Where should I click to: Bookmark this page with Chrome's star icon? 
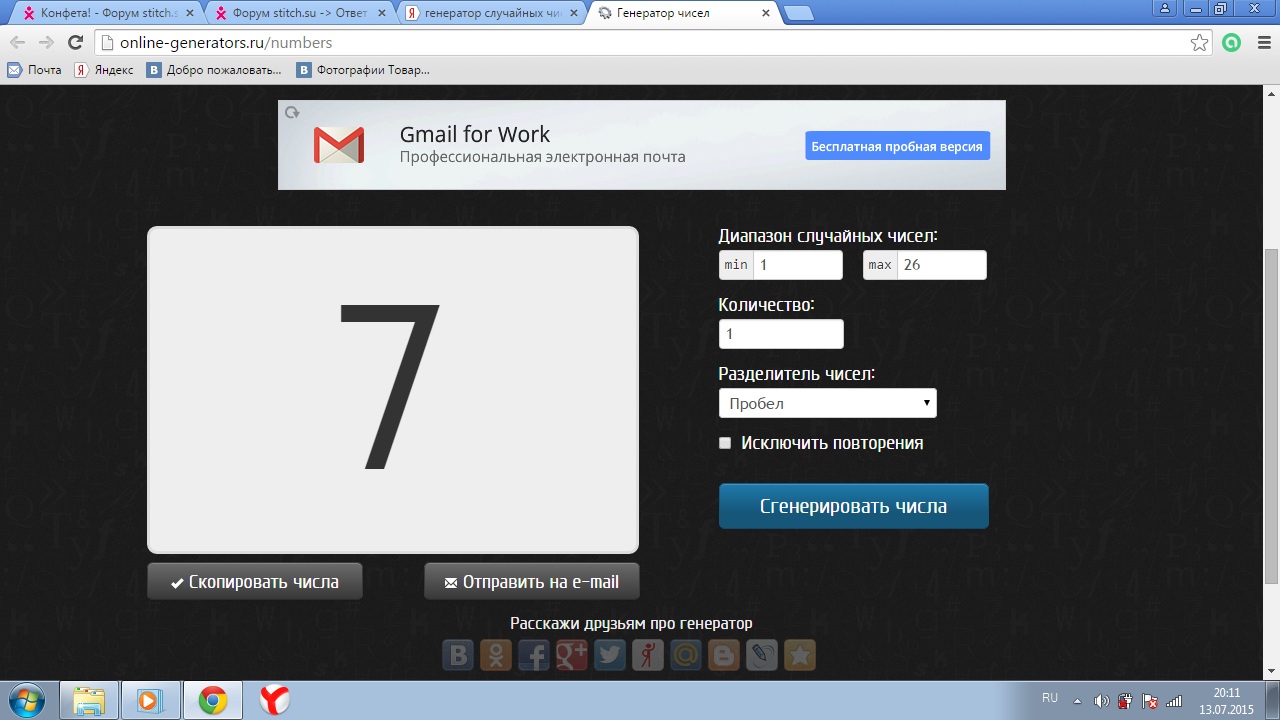(1199, 43)
